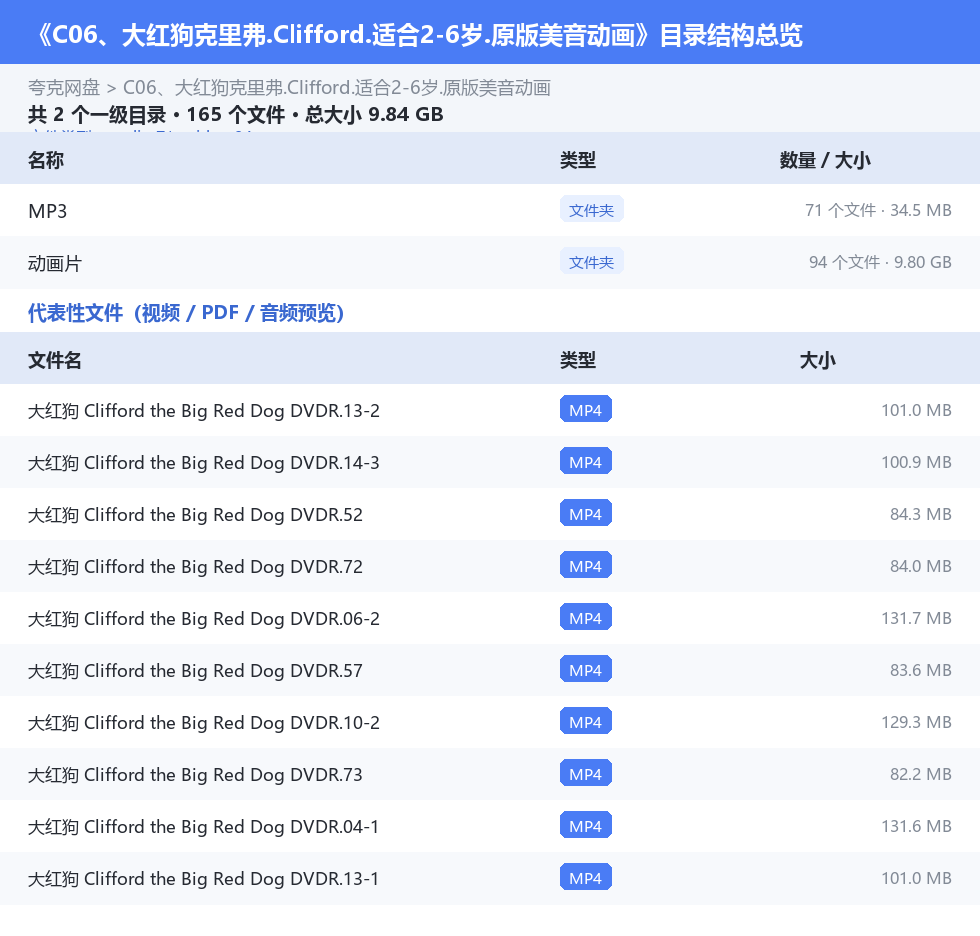Click the 文件夹 badge in MP3 row

click(x=591, y=210)
